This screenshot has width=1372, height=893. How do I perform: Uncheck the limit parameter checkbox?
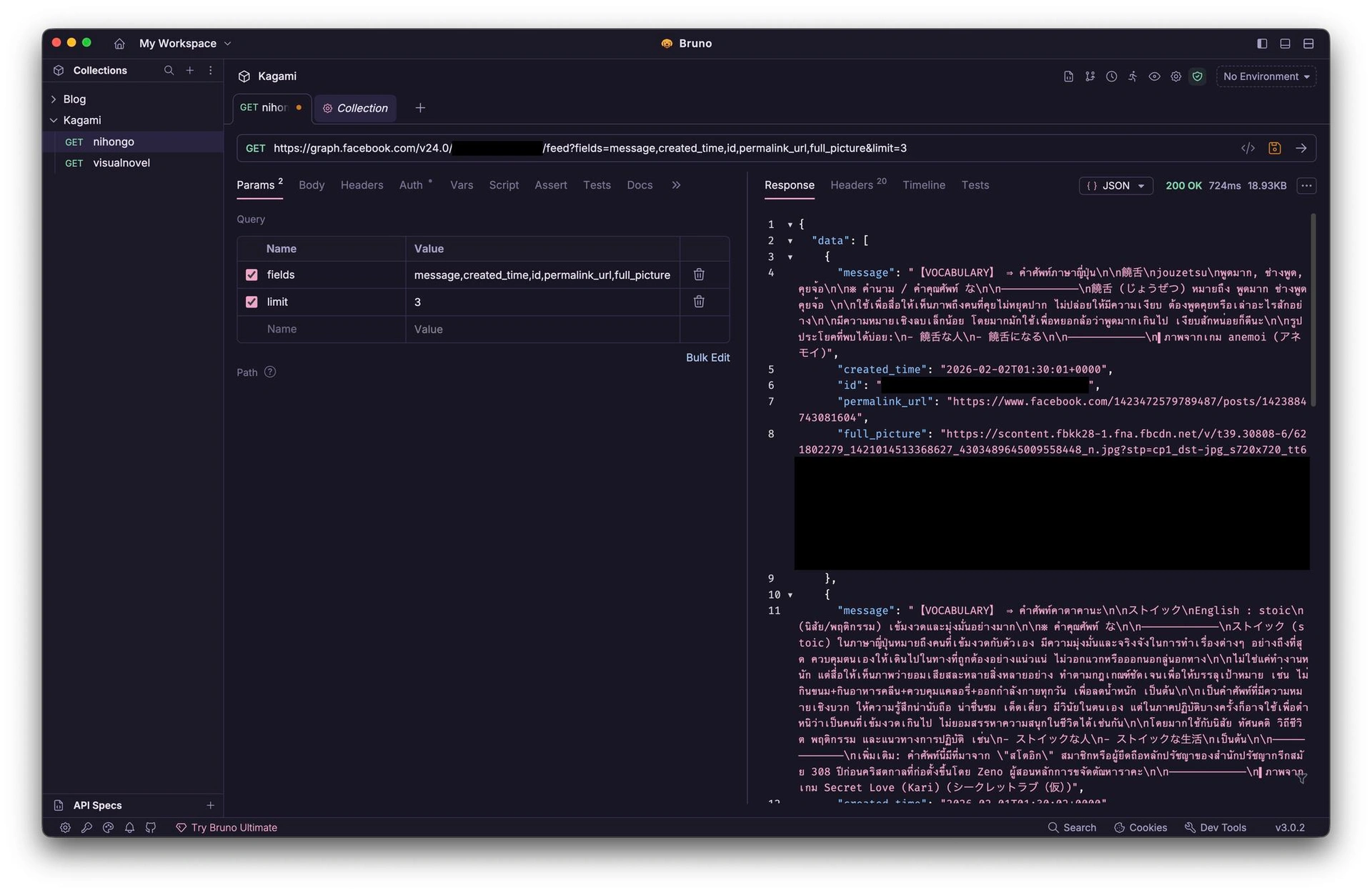252,302
